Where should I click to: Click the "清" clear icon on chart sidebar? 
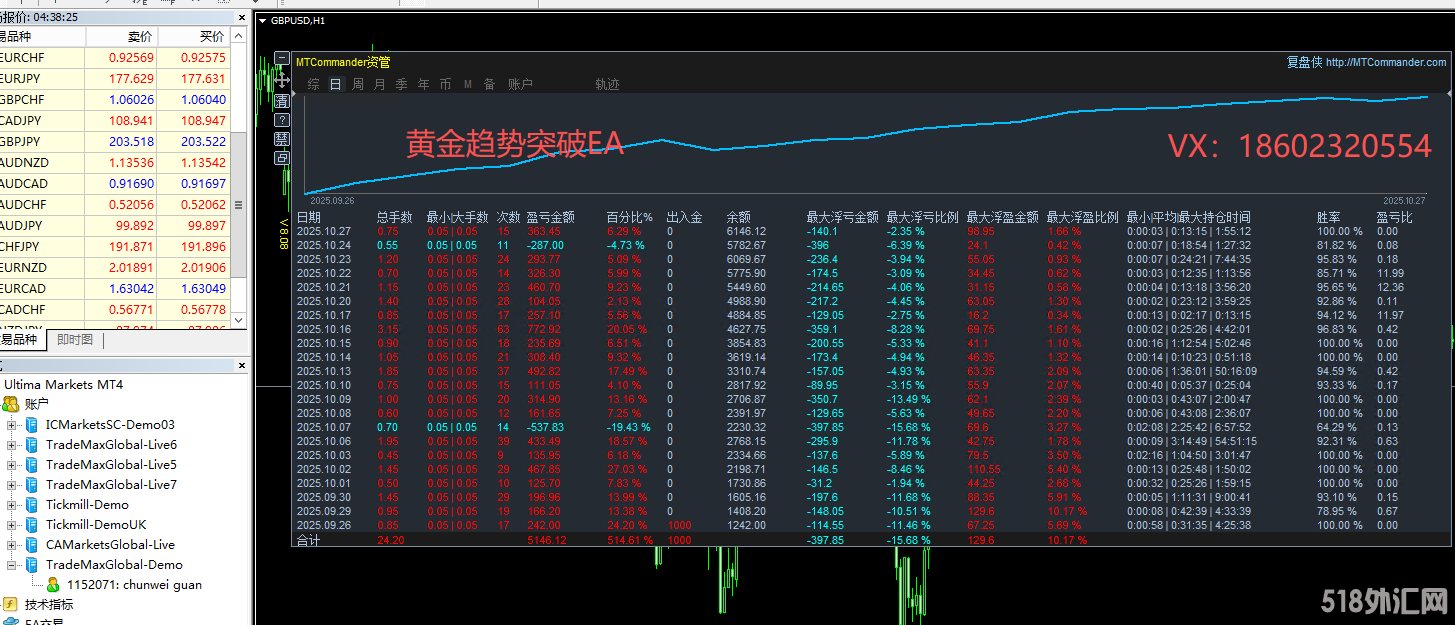[x=283, y=101]
